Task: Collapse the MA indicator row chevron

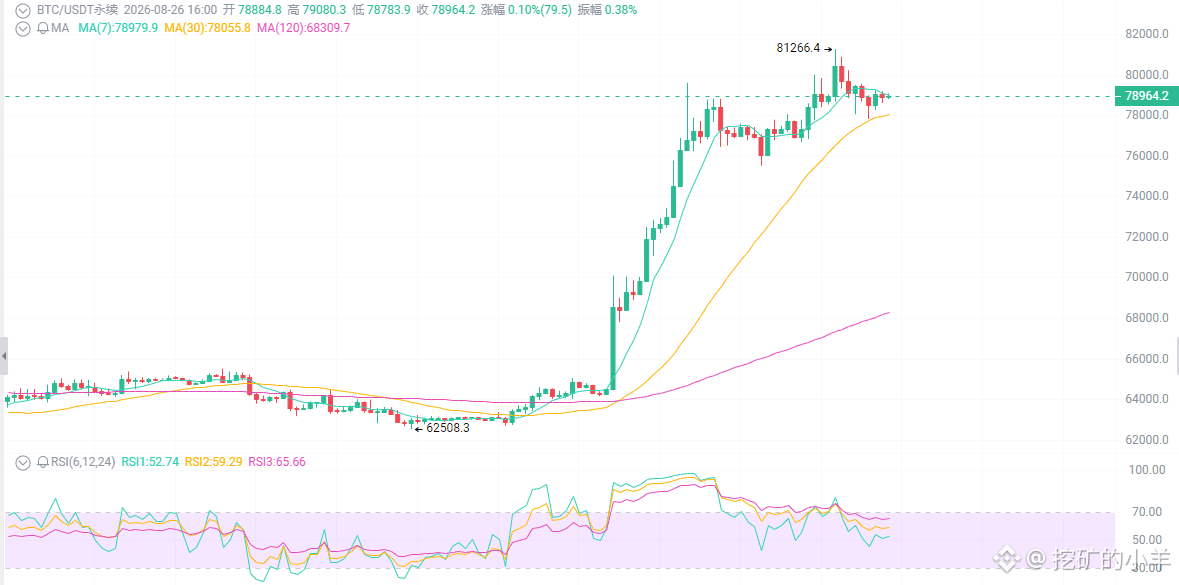Action: (x=24, y=28)
